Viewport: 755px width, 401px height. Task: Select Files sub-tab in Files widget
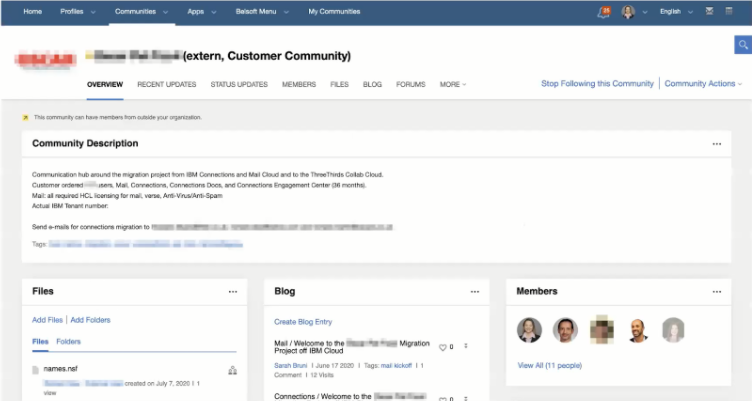(x=40, y=342)
